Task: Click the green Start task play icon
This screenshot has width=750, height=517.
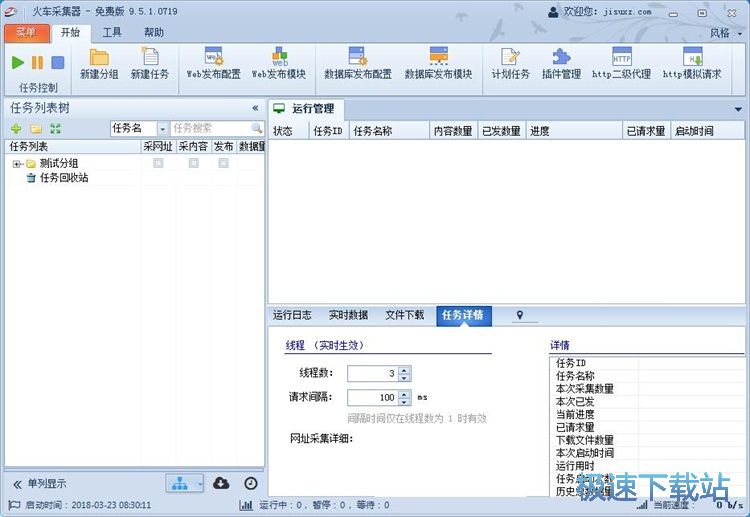Action: click(x=18, y=62)
